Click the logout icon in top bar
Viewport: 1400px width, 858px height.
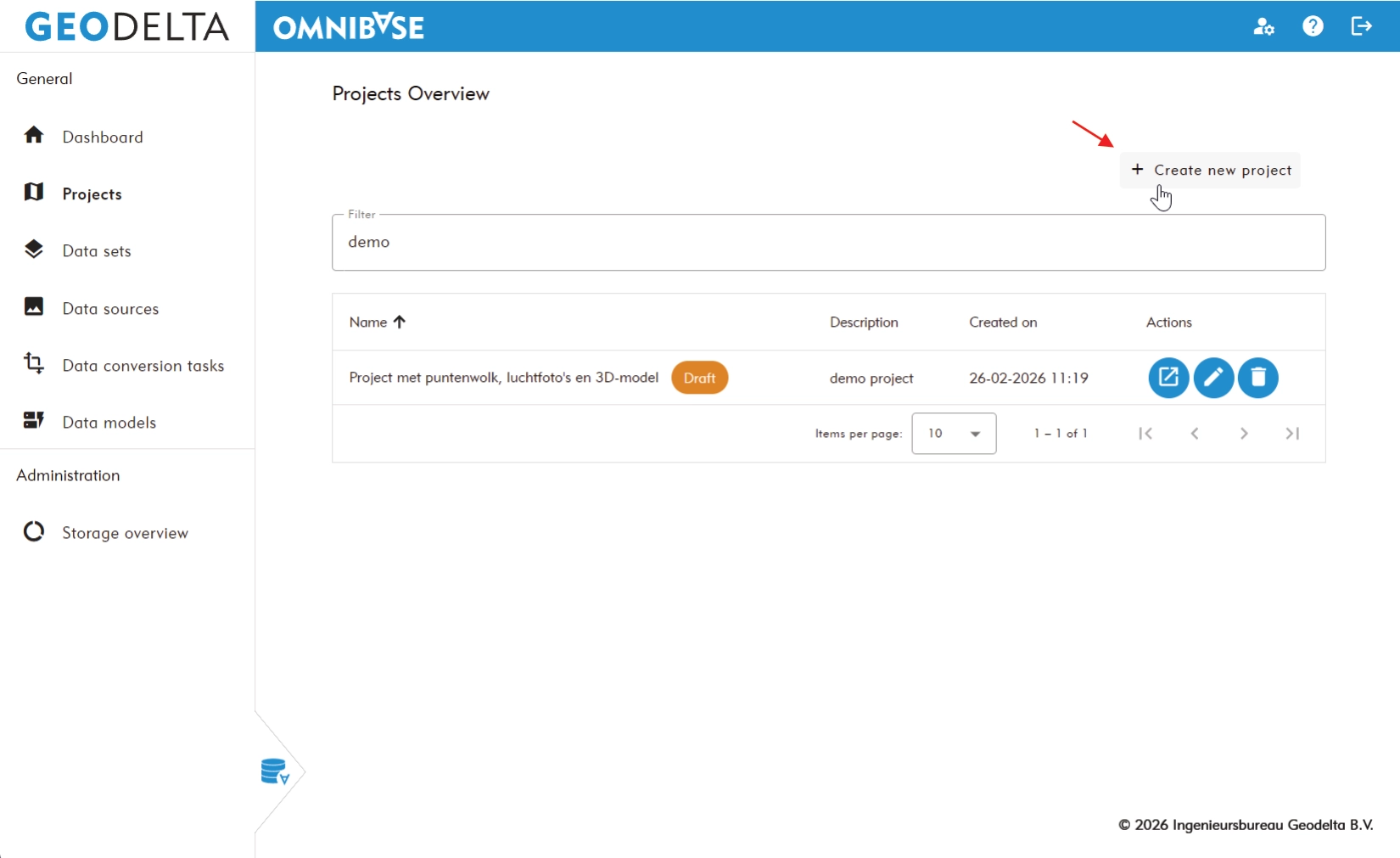(x=1361, y=26)
